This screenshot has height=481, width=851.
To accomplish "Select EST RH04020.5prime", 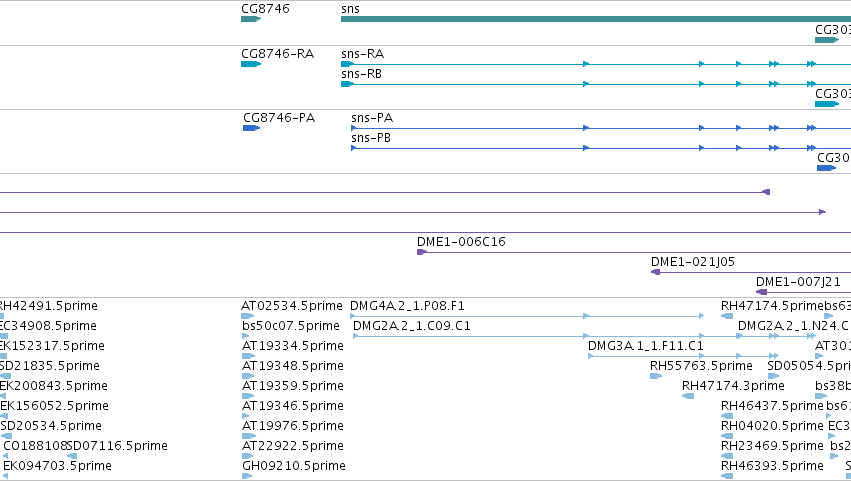I will click(x=772, y=426).
